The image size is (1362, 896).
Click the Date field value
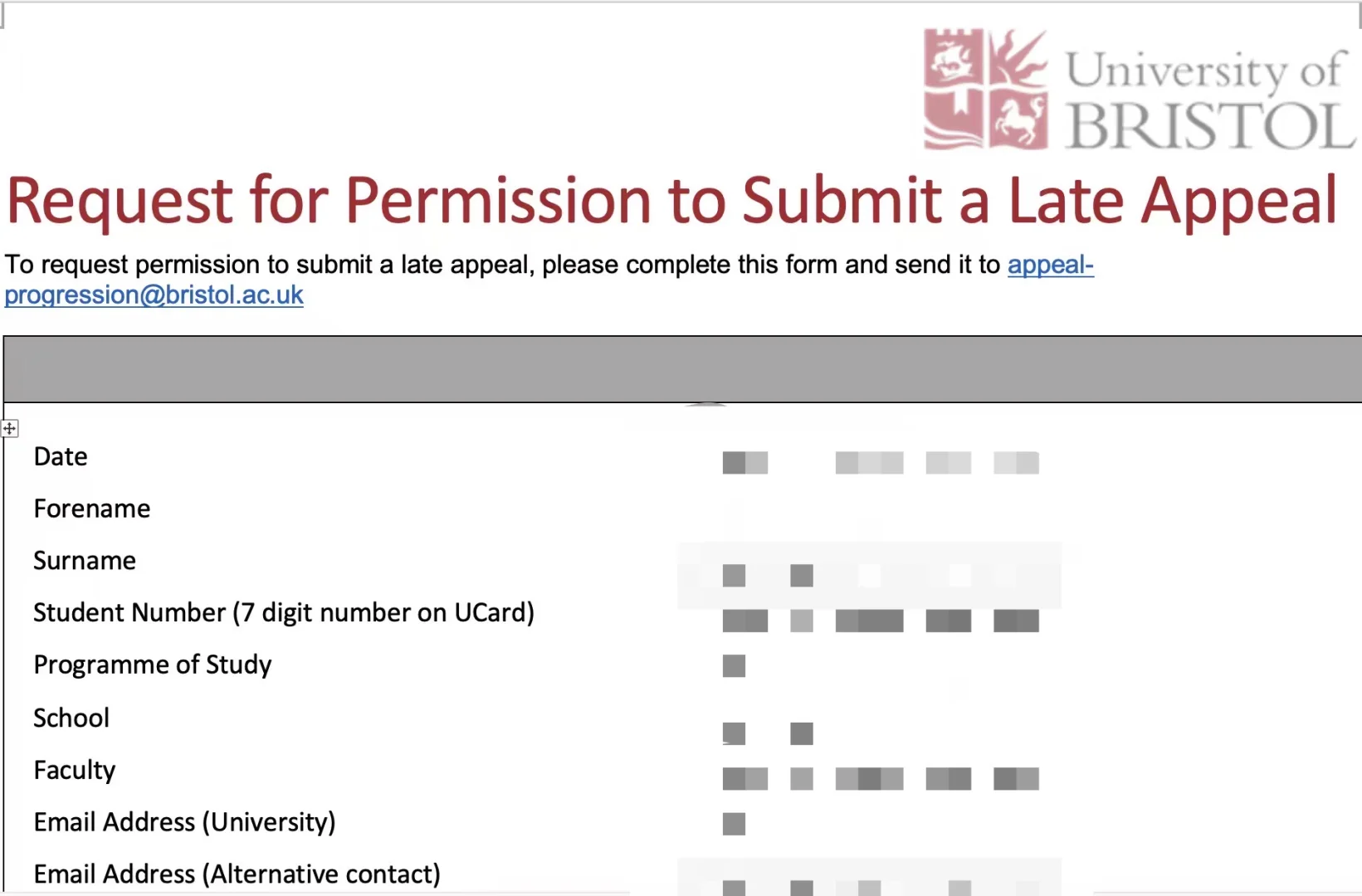point(881,462)
